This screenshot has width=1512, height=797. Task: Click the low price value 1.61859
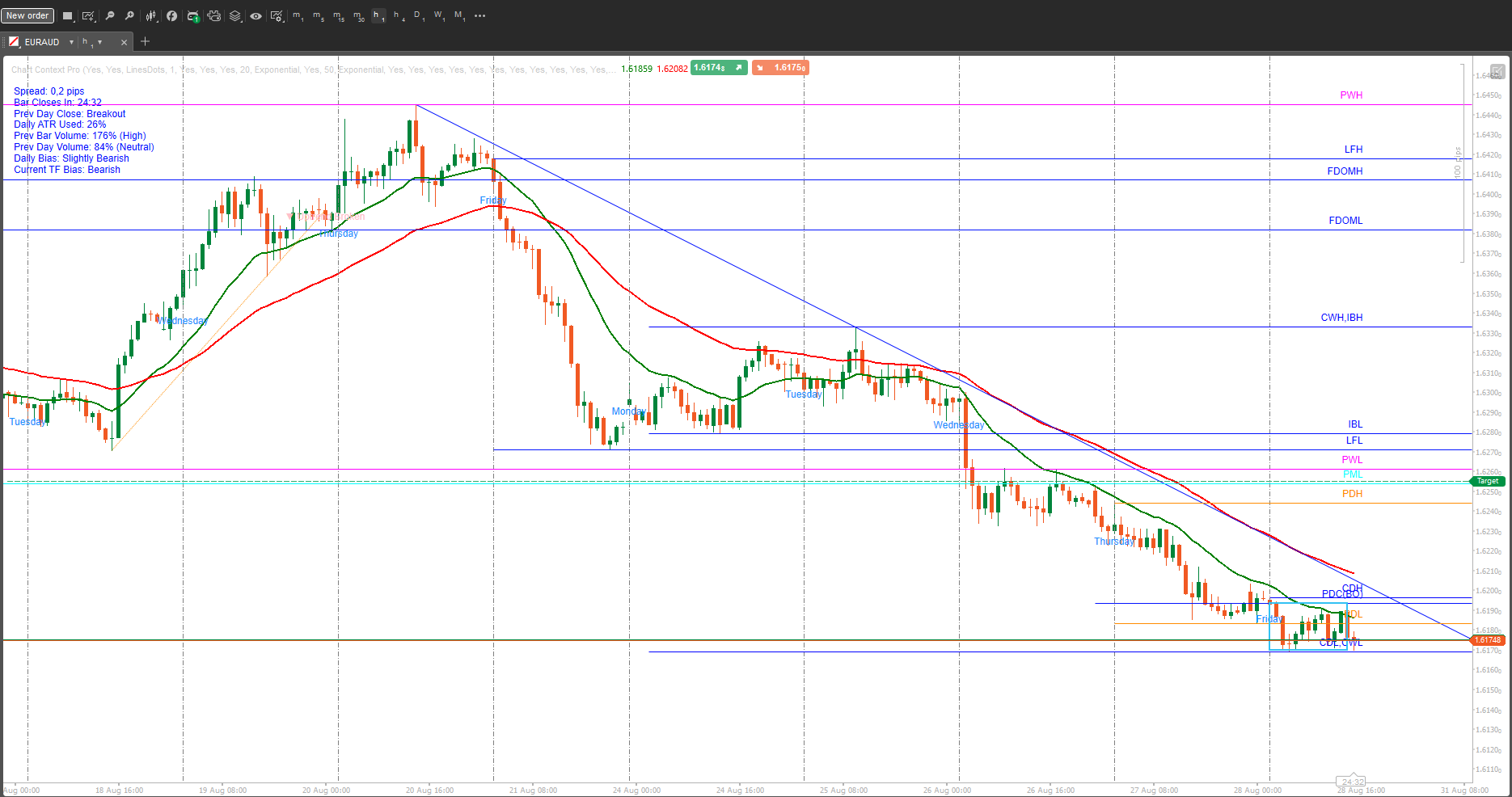coord(636,69)
